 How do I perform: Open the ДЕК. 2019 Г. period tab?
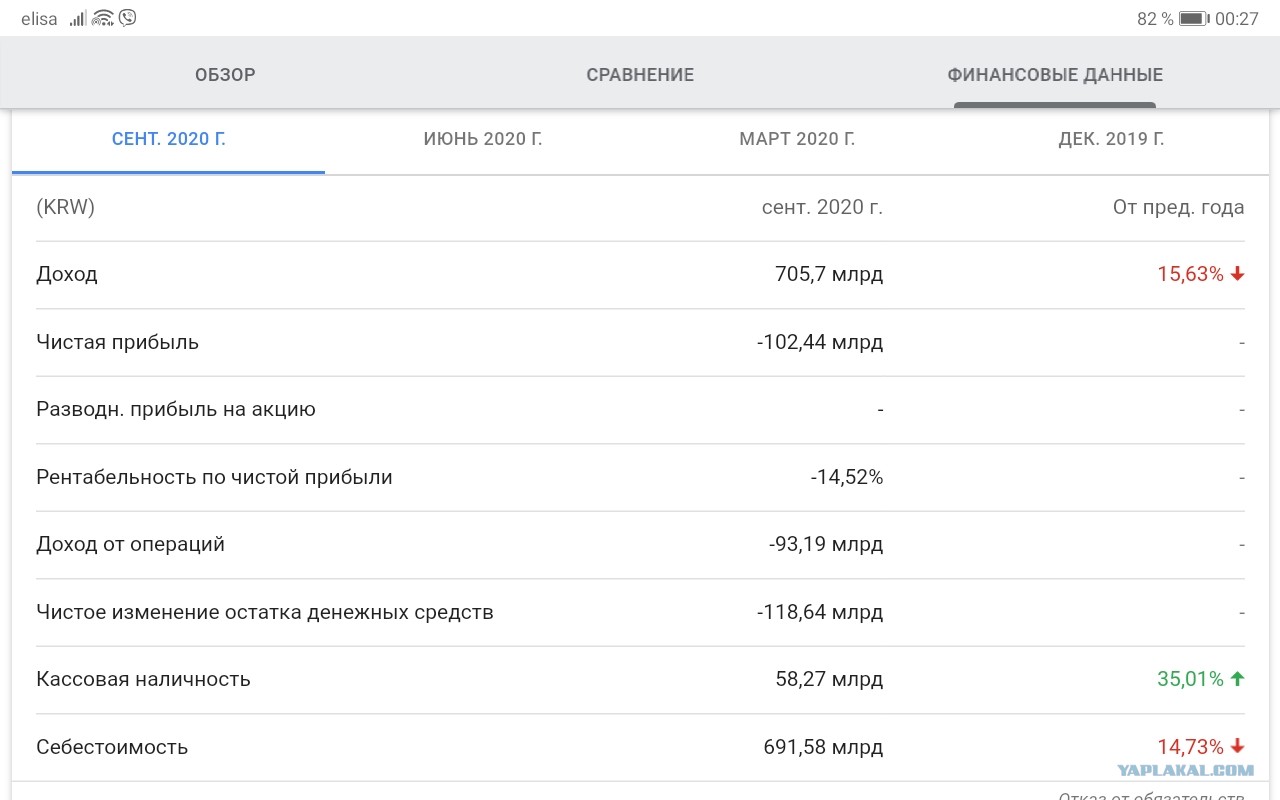(x=1111, y=140)
